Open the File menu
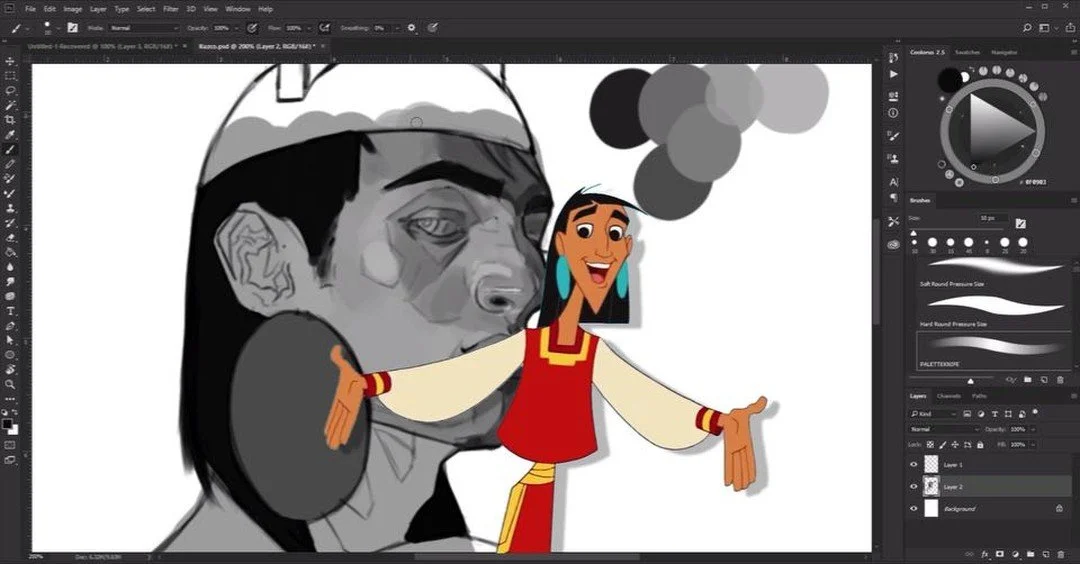The image size is (1080, 564). pos(30,9)
